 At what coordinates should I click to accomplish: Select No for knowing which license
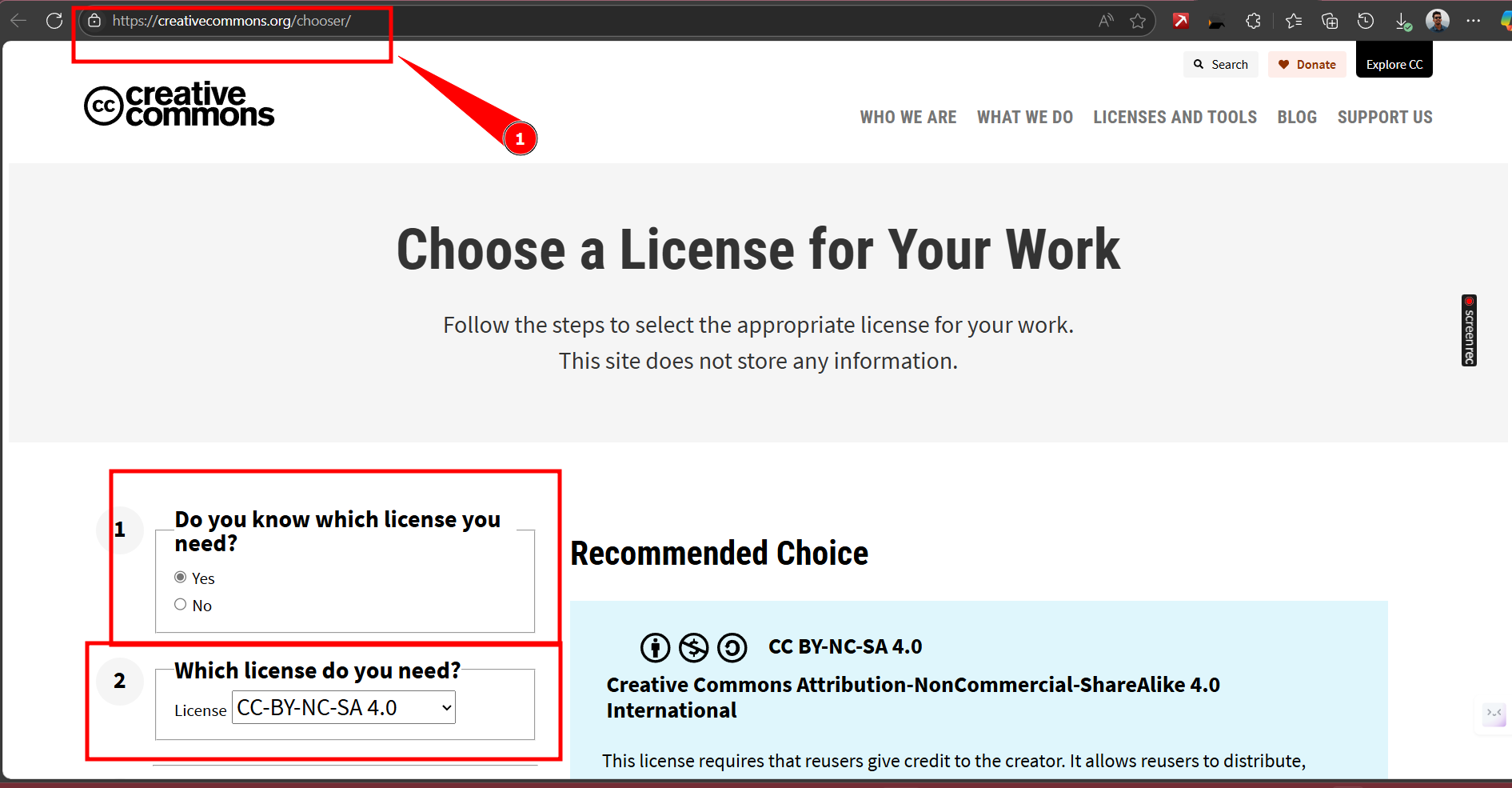181,605
